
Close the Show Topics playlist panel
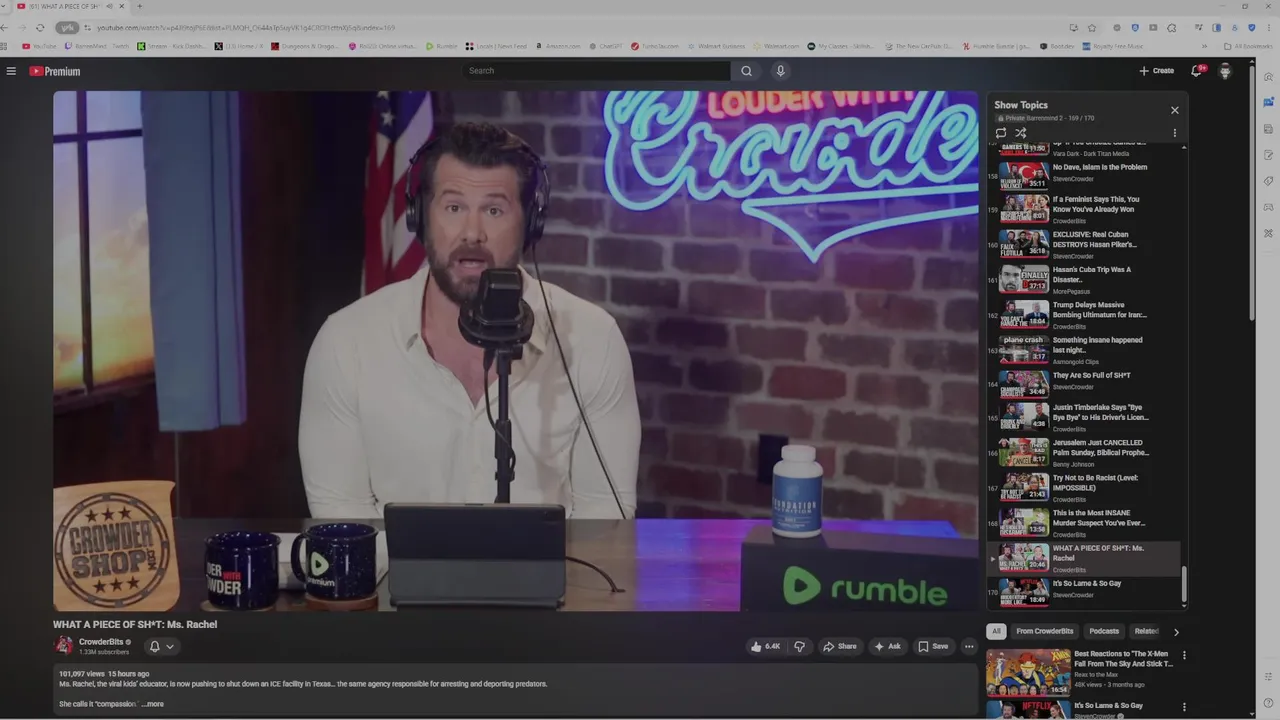click(x=1174, y=110)
